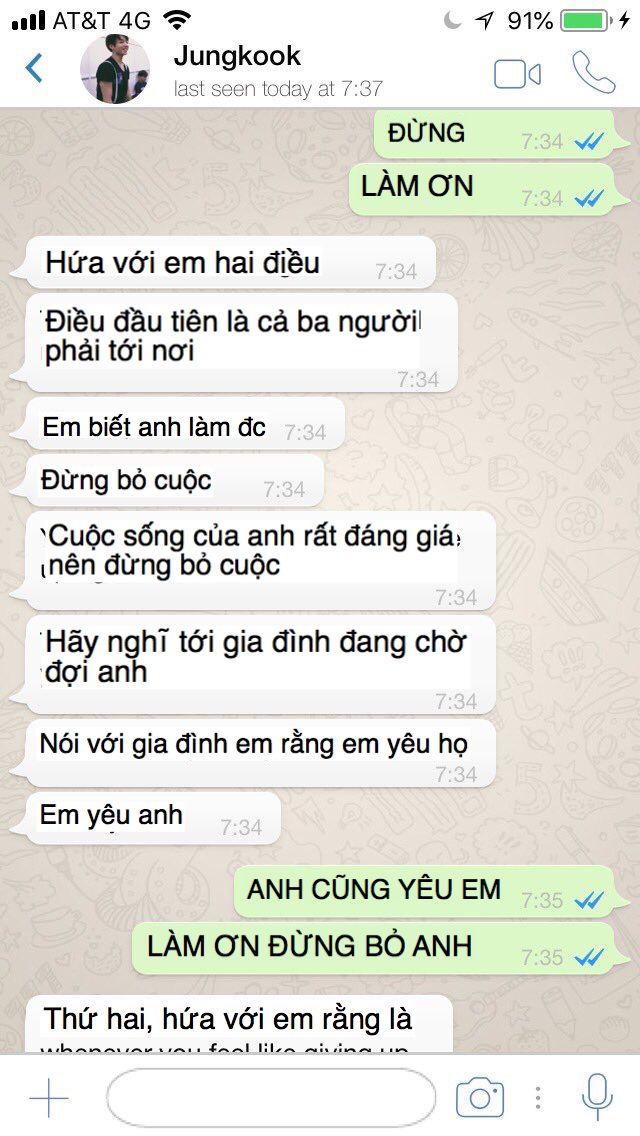Screen dimensions: 640x1136
Task: Select the LÀM ƠN sent message bubble
Action: point(483,188)
